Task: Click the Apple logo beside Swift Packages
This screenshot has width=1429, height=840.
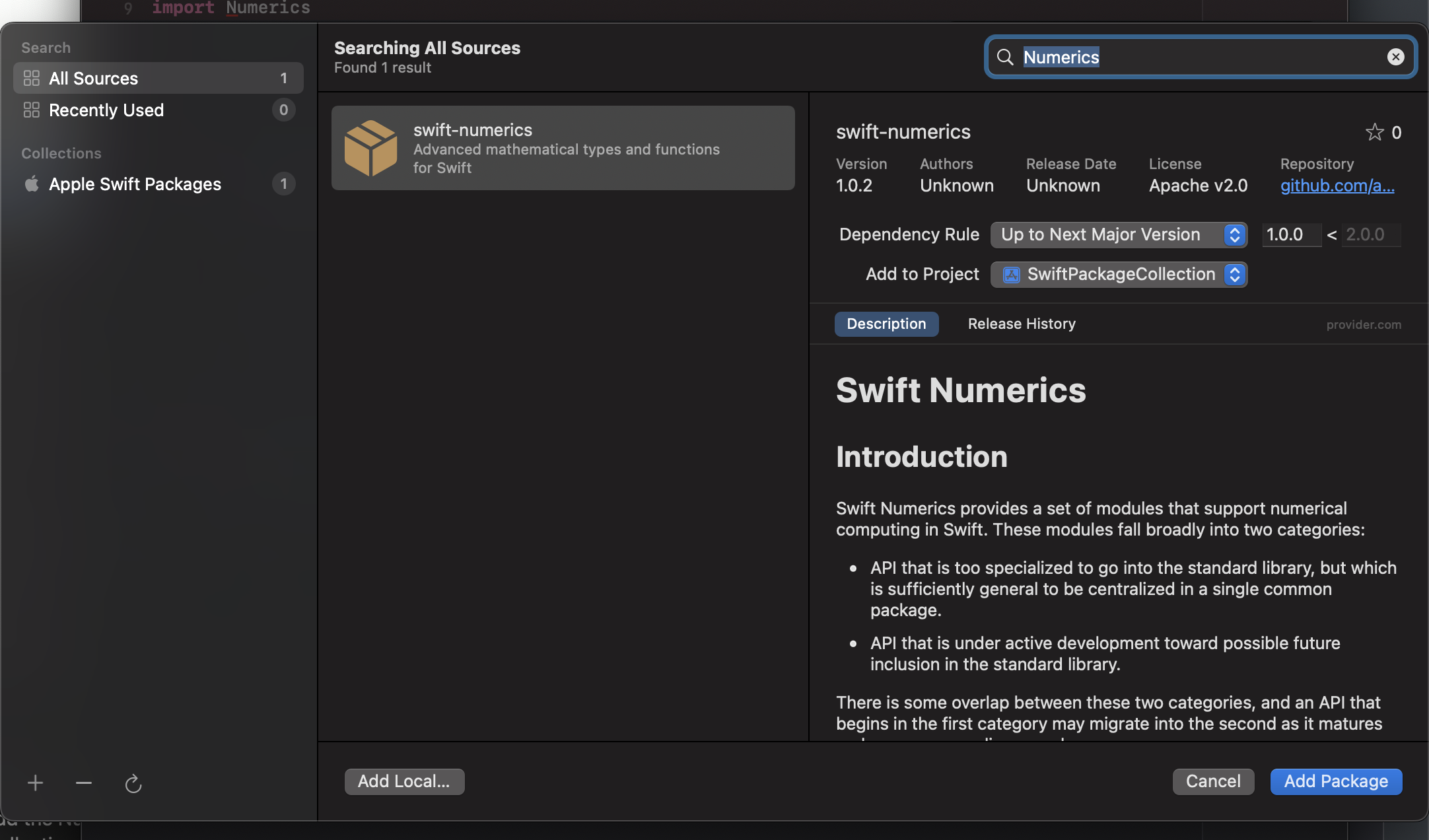Action: 32,184
